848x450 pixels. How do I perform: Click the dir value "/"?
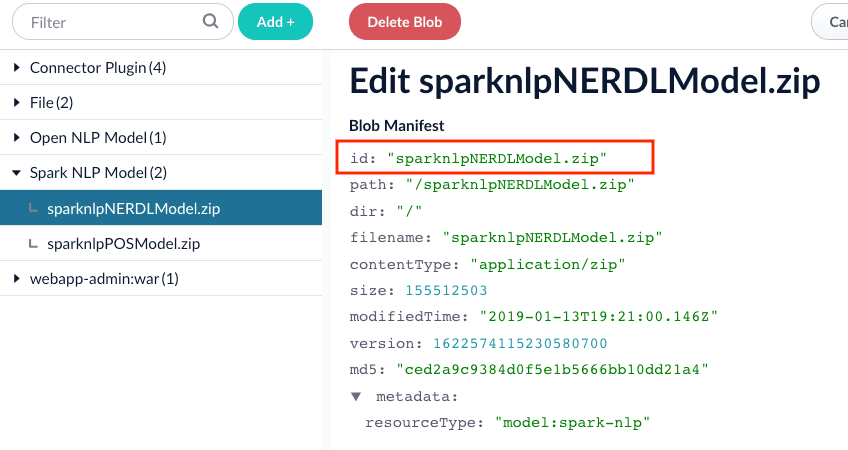[x=409, y=211]
